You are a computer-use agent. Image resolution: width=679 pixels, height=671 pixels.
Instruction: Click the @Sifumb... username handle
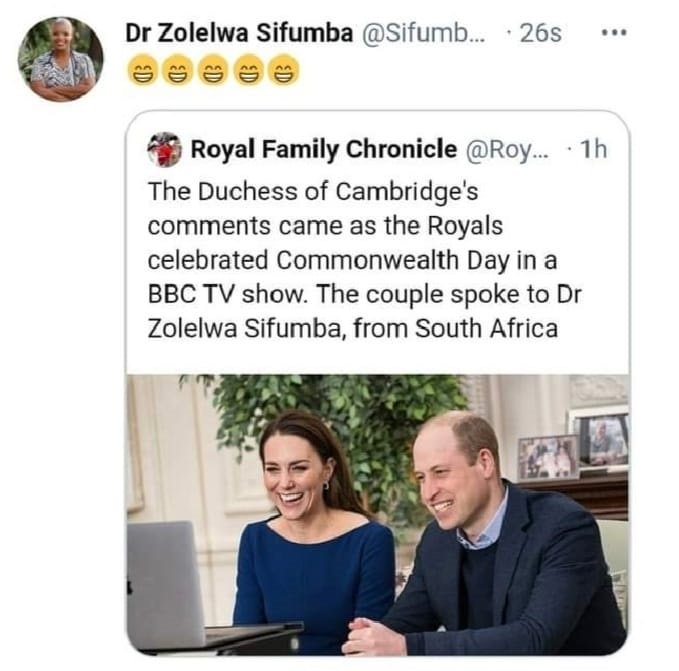coord(420,32)
